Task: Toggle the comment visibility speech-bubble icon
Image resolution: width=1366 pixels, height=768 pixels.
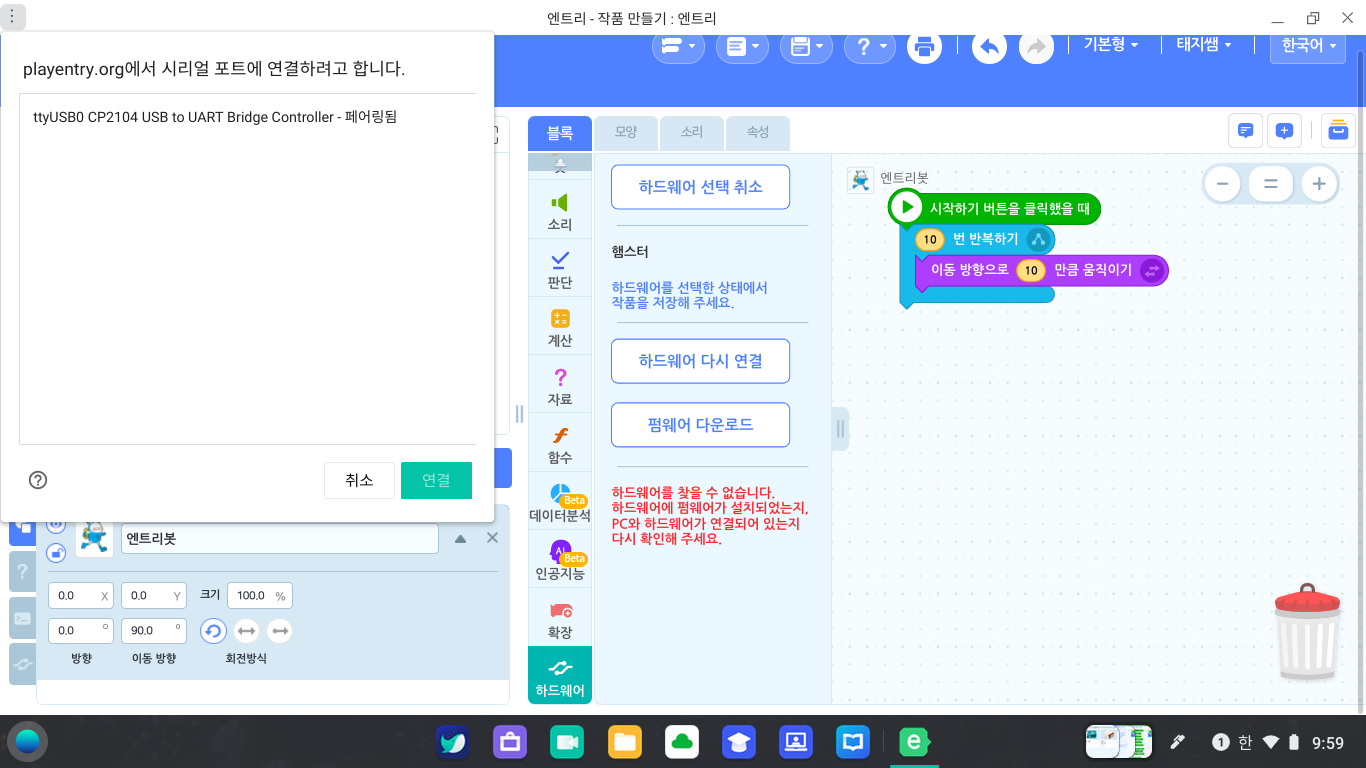Action: [1245, 130]
